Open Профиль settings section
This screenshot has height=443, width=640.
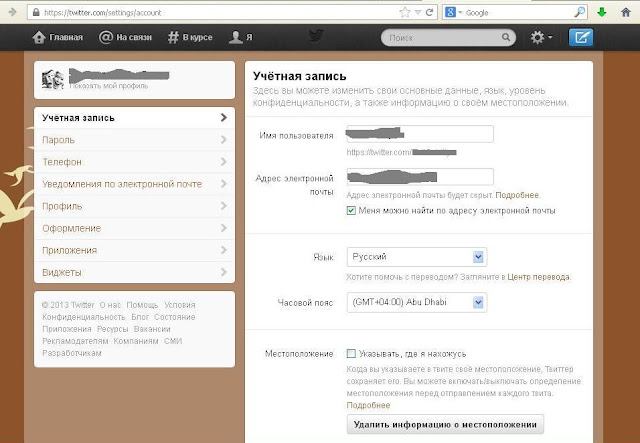point(134,206)
